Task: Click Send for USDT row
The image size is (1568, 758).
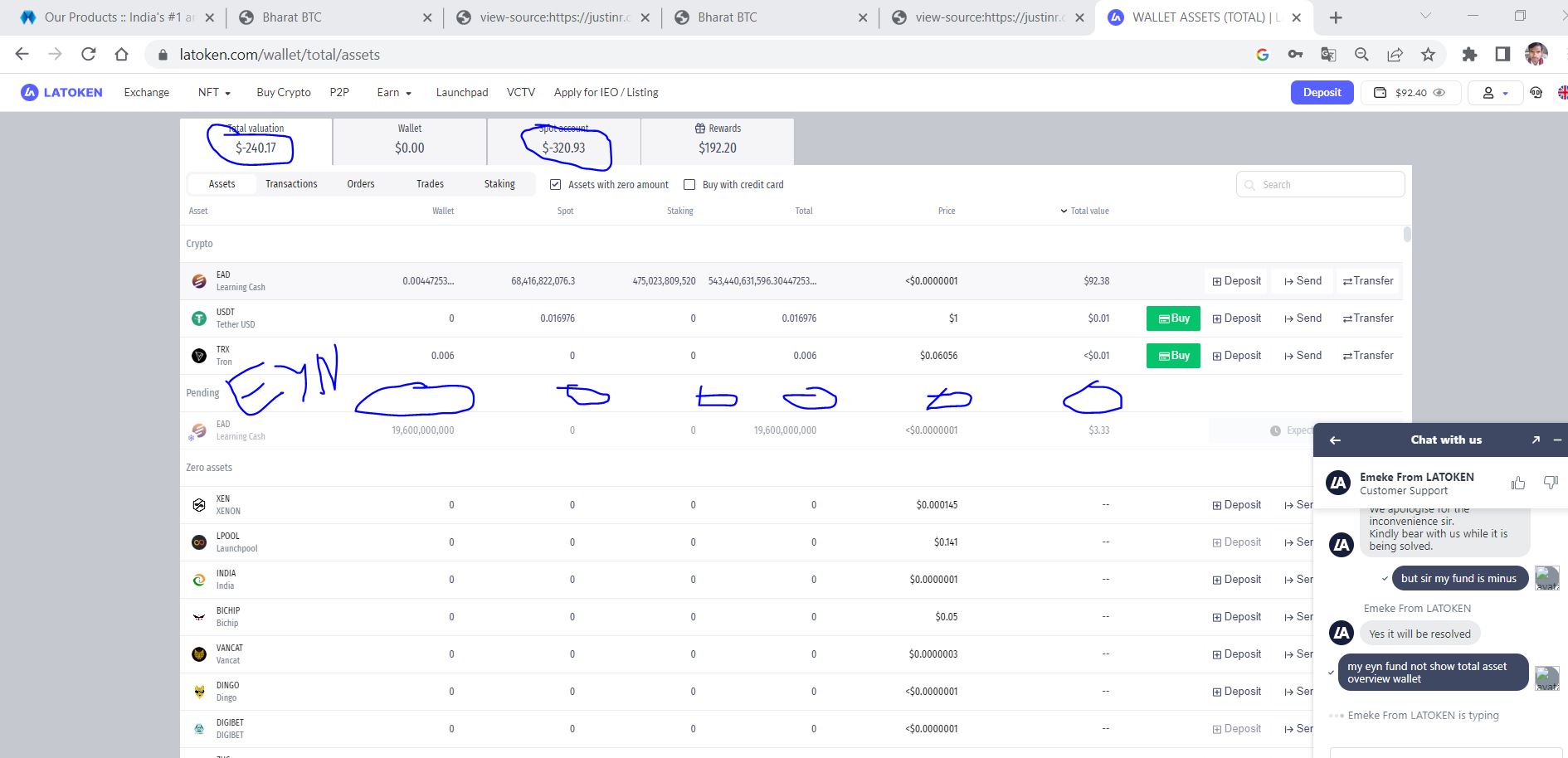Action: (1303, 318)
